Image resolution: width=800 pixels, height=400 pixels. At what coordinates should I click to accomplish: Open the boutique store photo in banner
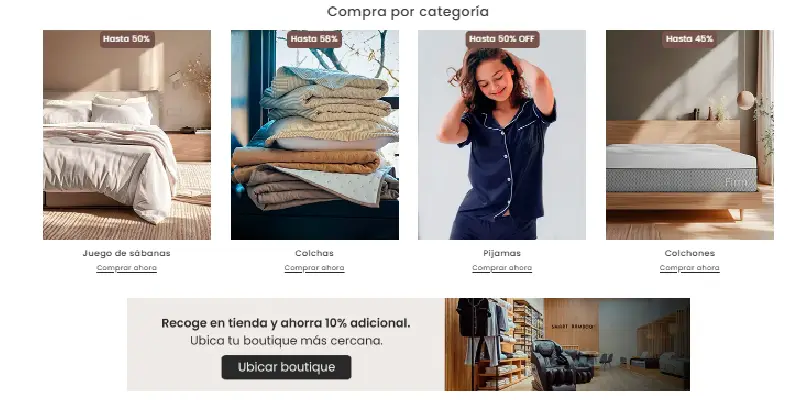567,344
